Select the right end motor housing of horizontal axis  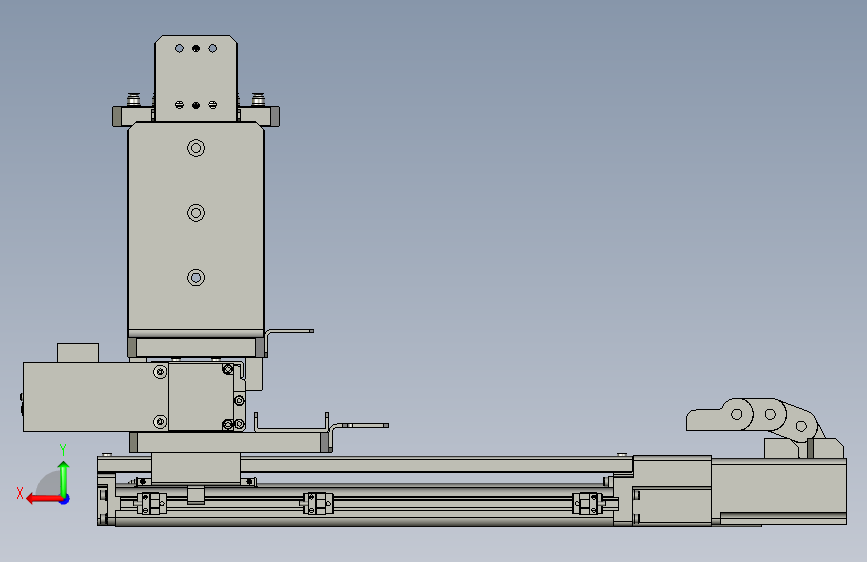[x=779, y=490]
